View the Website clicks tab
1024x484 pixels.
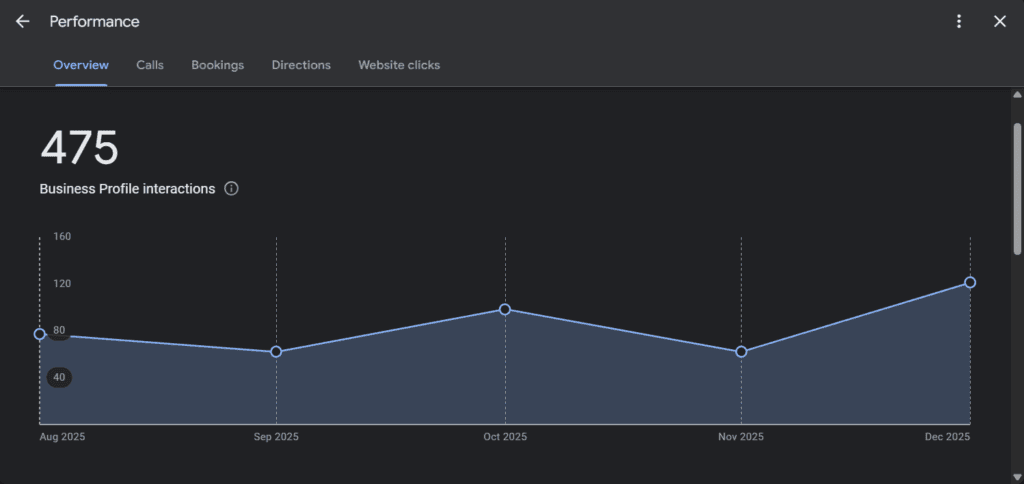399,65
